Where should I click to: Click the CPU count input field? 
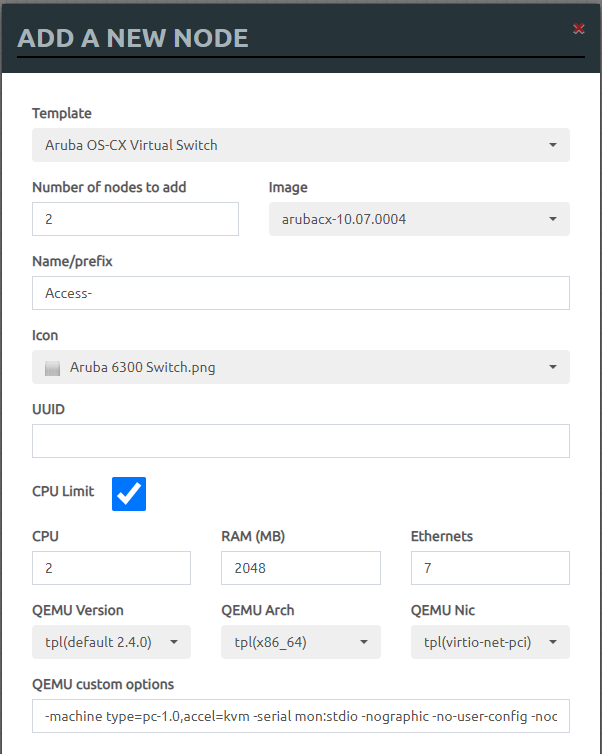[111, 568]
